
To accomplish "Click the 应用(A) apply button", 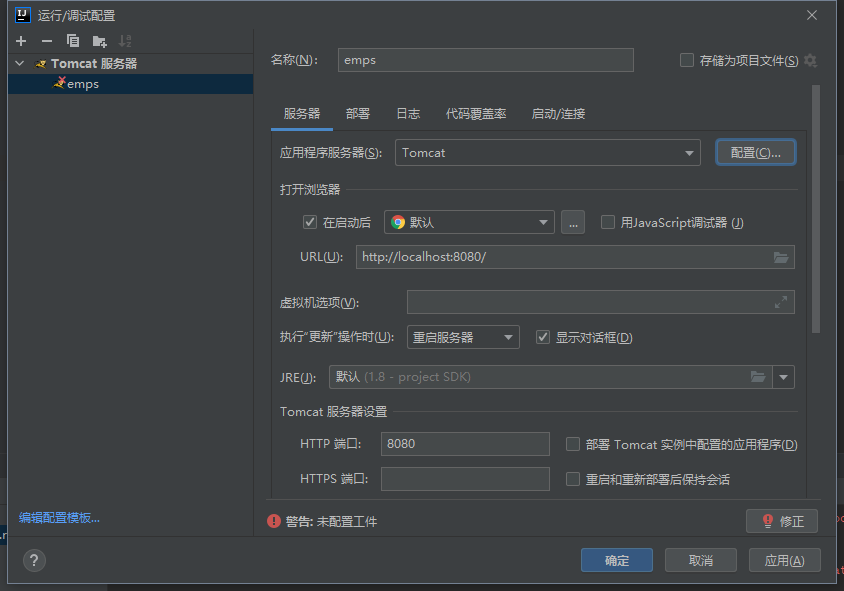I will tap(785, 560).
